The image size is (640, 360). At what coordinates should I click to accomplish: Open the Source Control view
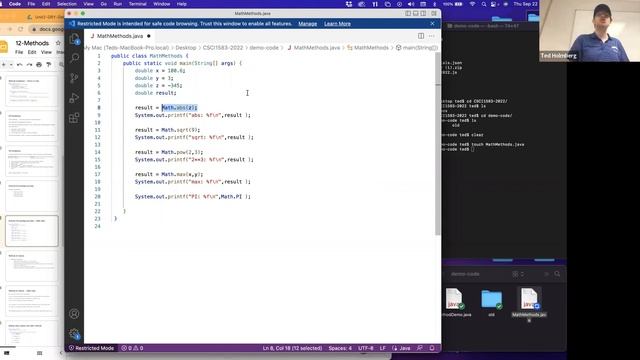click(74, 78)
